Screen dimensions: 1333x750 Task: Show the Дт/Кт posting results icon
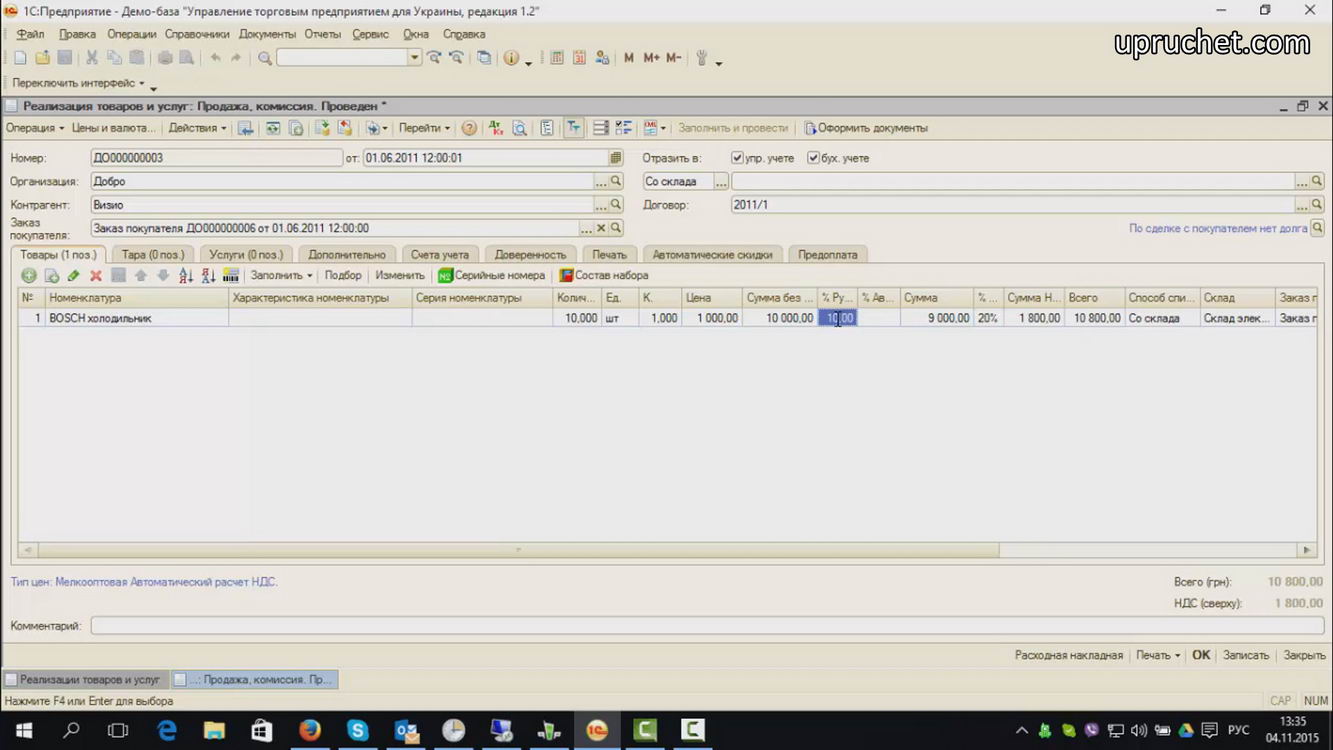tap(496, 128)
